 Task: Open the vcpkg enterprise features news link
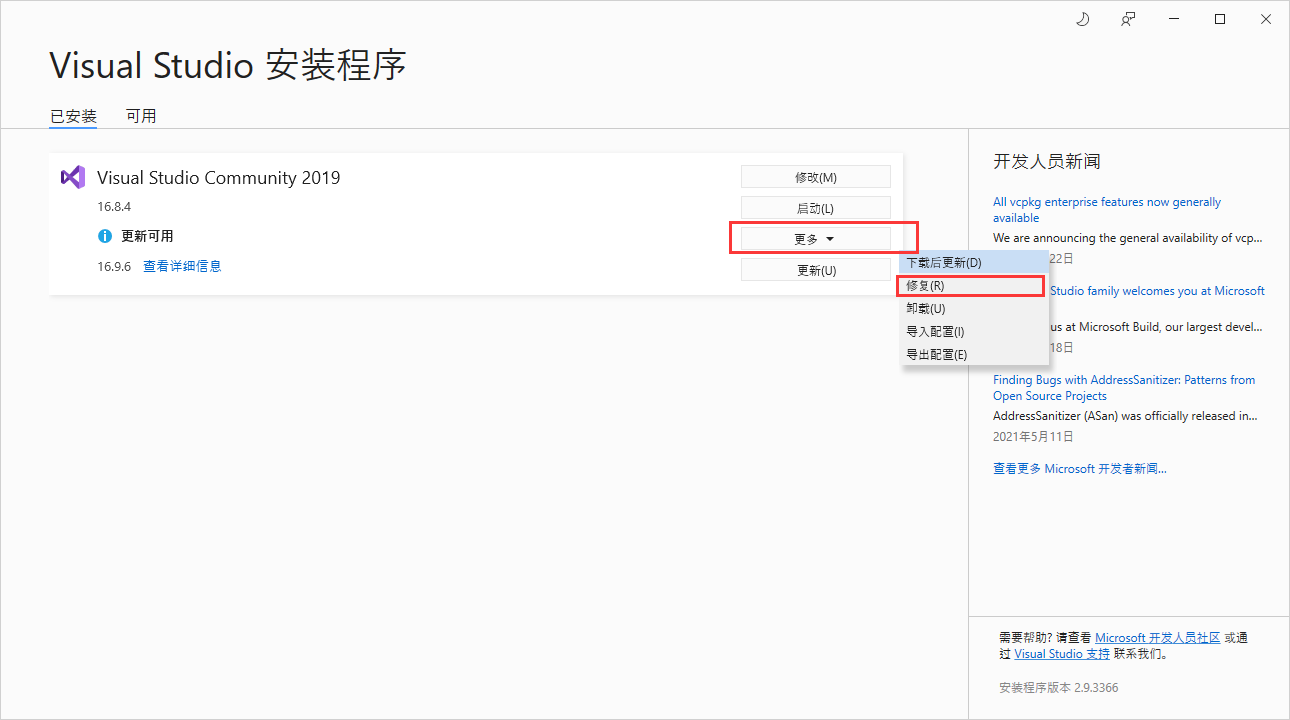1107,210
